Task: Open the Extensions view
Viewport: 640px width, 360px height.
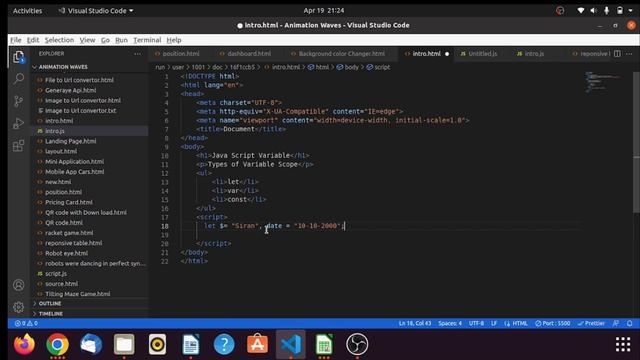Action: click(18, 146)
